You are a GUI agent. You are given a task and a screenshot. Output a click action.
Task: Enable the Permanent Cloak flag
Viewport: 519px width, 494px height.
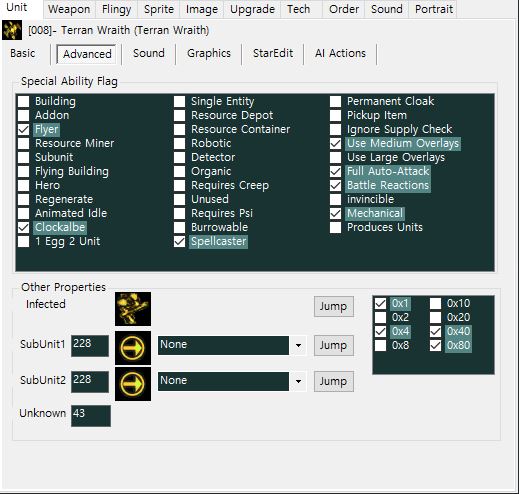336,101
